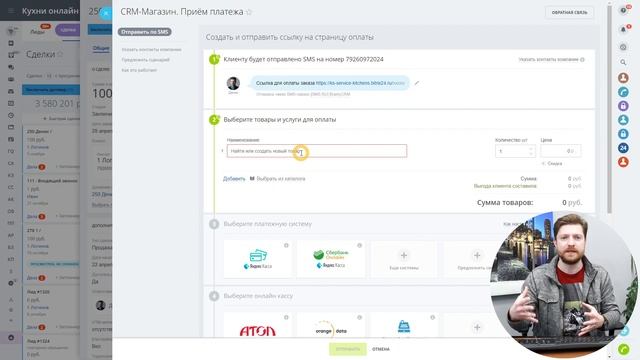
Task: Open info icon on Сбербанк Онлайн card
Action: click(x=360, y=245)
